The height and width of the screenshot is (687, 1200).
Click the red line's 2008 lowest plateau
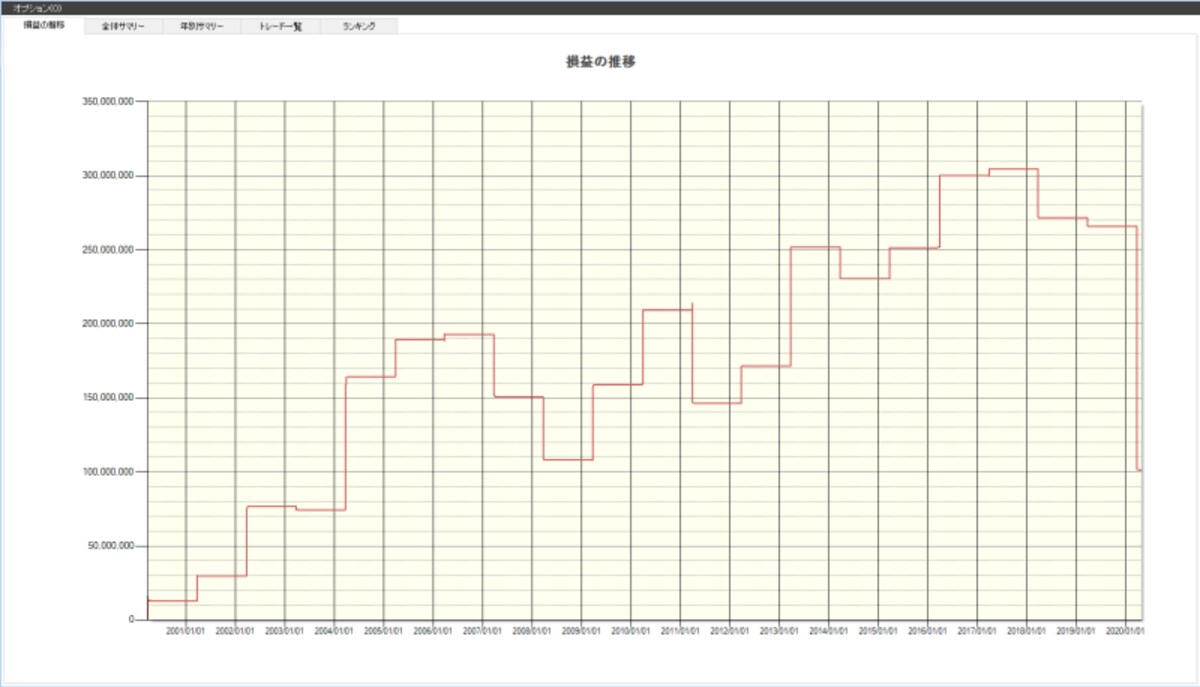[568, 460]
